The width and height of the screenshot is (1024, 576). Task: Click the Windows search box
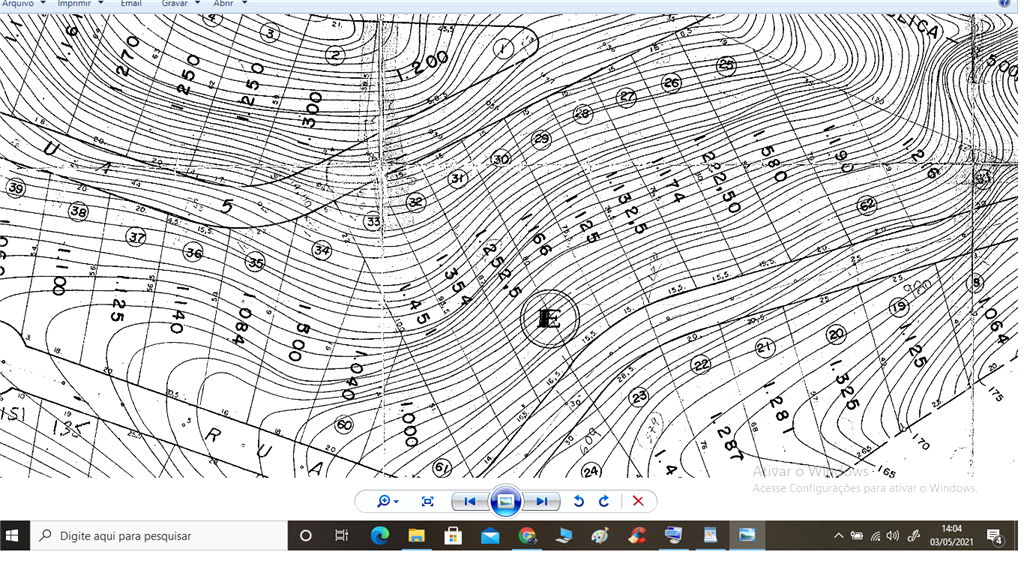(160, 536)
